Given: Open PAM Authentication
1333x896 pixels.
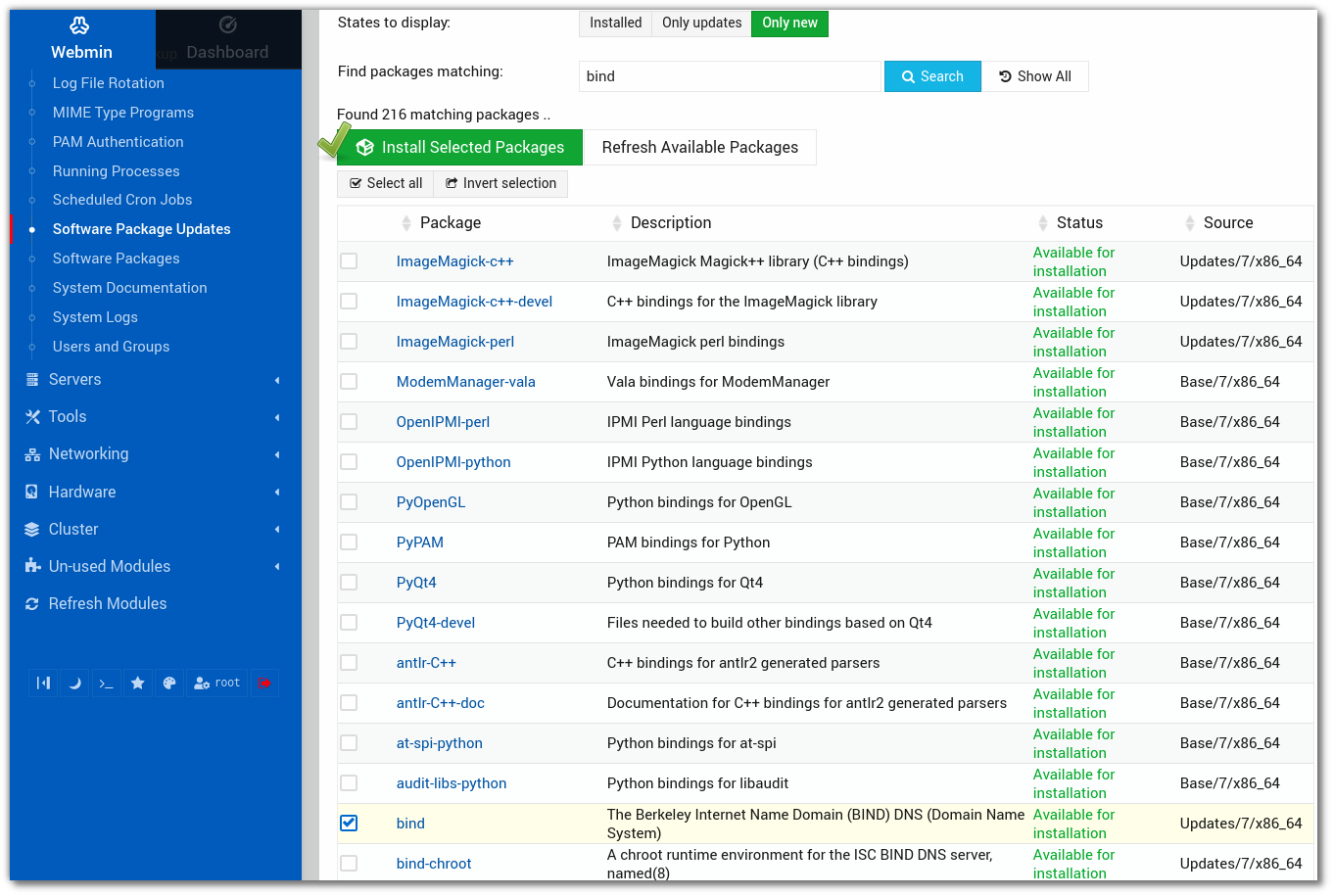Looking at the screenshot, I should coord(118,142).
